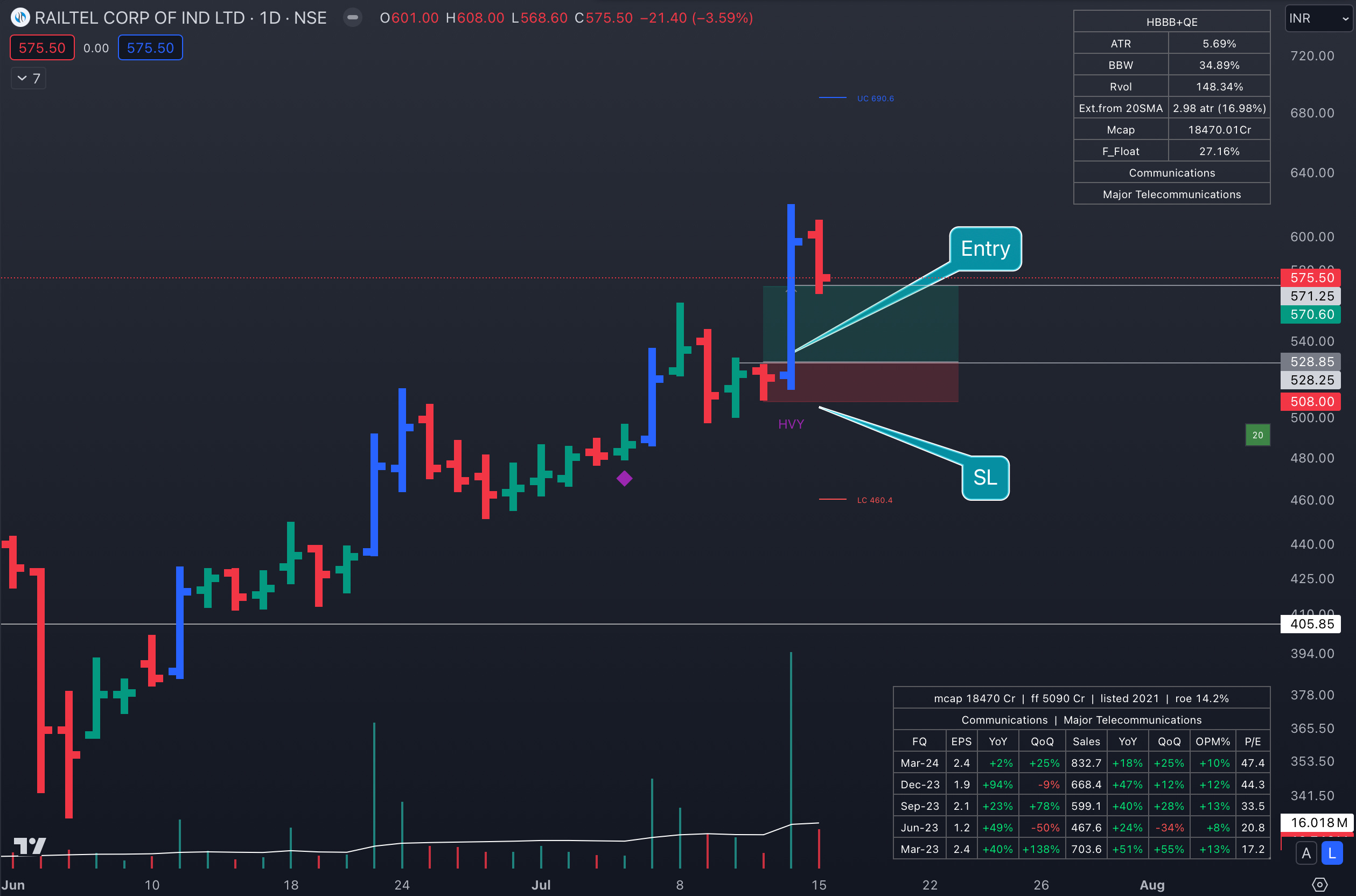Expand the collapsed indicators legend showing 7
The image size is (1356, 896).
click(29, 78)
